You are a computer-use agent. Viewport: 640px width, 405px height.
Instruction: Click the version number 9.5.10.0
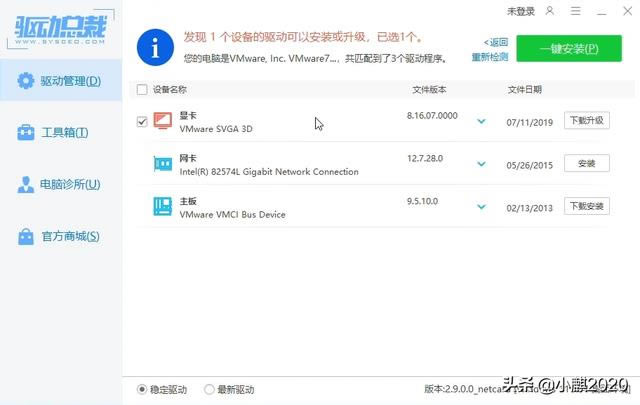pyautogui.click(x=422, y=201)
